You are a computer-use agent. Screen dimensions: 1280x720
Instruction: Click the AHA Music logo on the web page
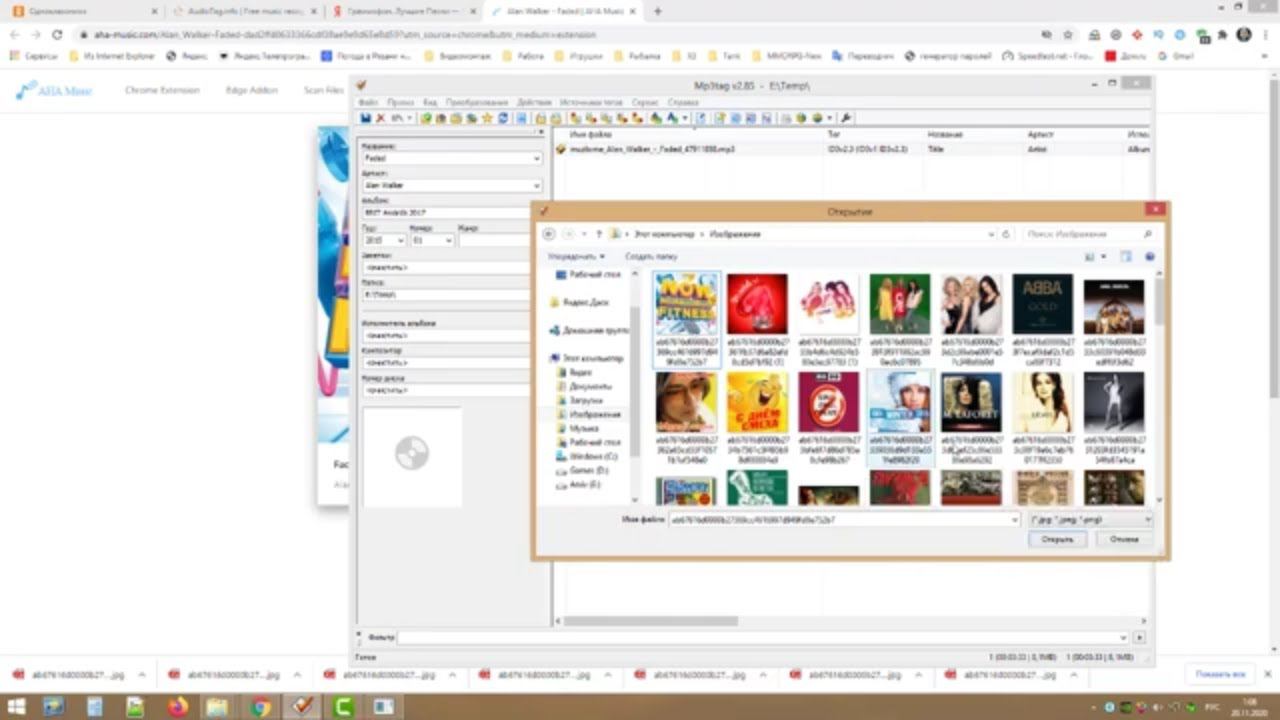[x=53, y=90]
